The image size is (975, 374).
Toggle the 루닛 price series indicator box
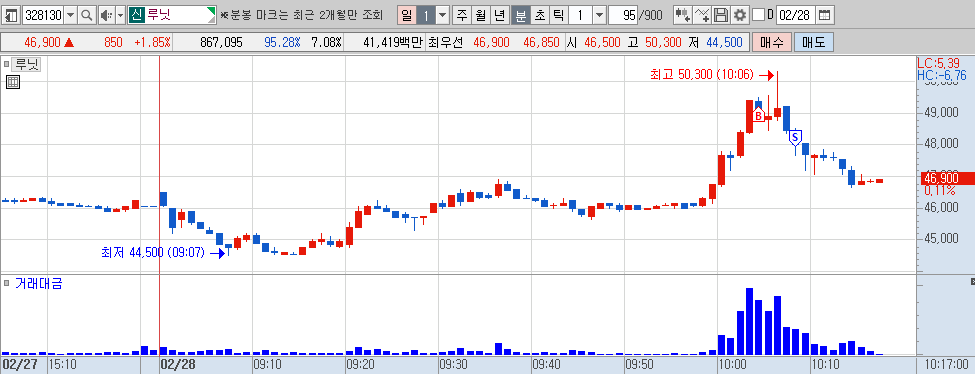click(x=7, y=63)
